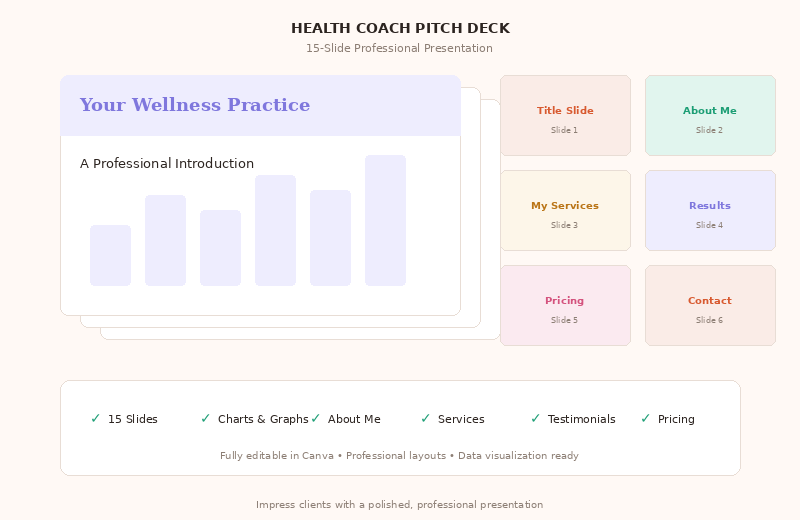Click the tallest bar in the chart
Viewport: 800px width, 520px height.
pyautogui.click(x=385, y=220)
